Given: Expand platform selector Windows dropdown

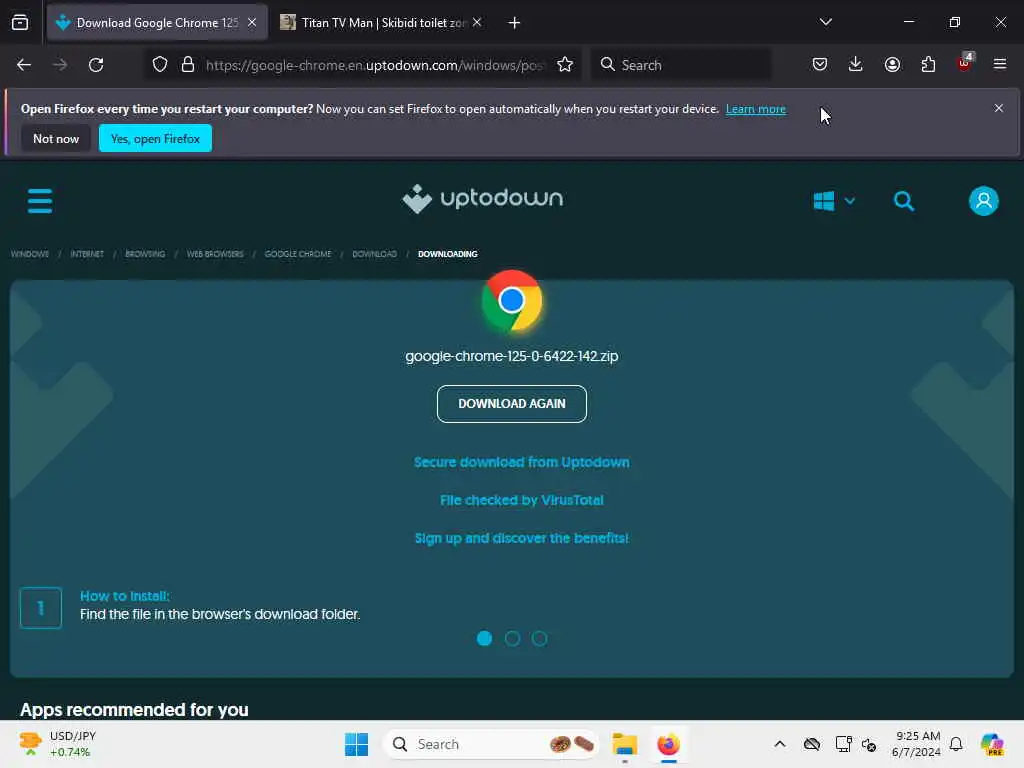Looking at the screenshot, I should (x=835, y=200).
